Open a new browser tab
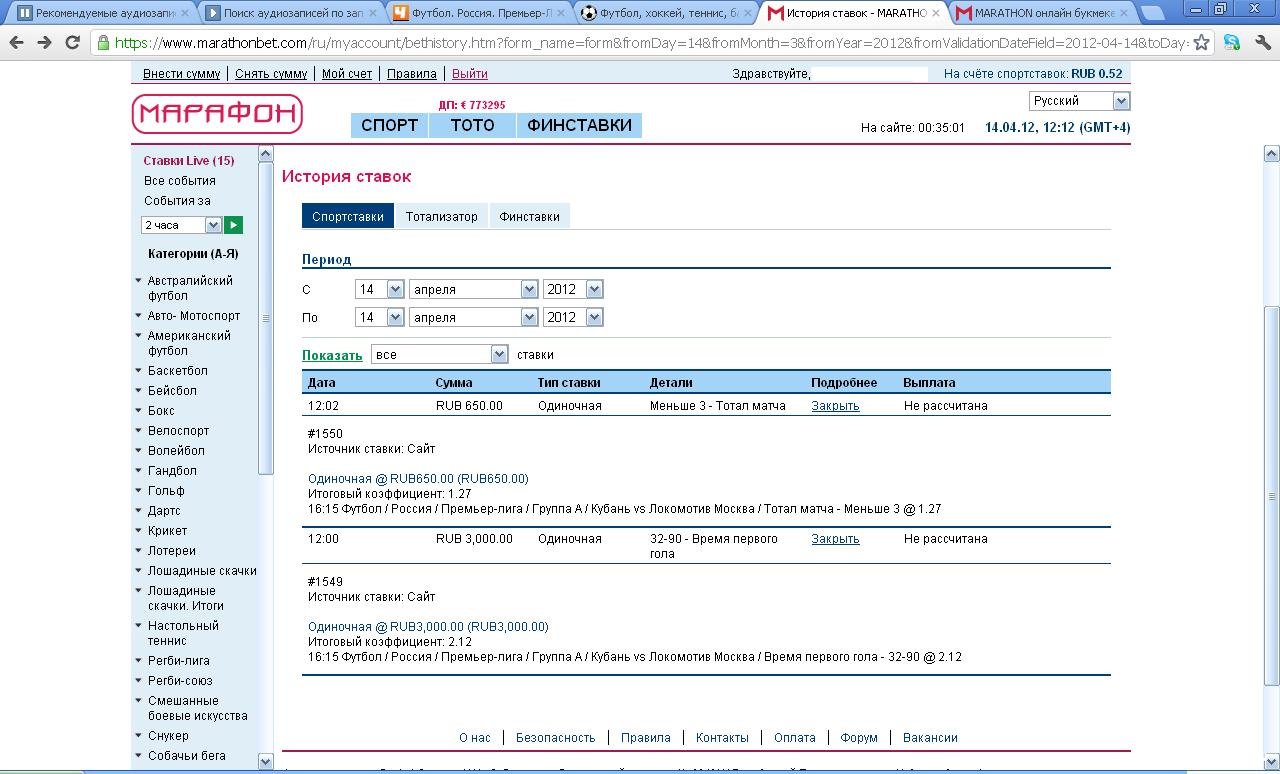Image resolution: width=1280 pixels, height=774 pixels. point(1151,13)
